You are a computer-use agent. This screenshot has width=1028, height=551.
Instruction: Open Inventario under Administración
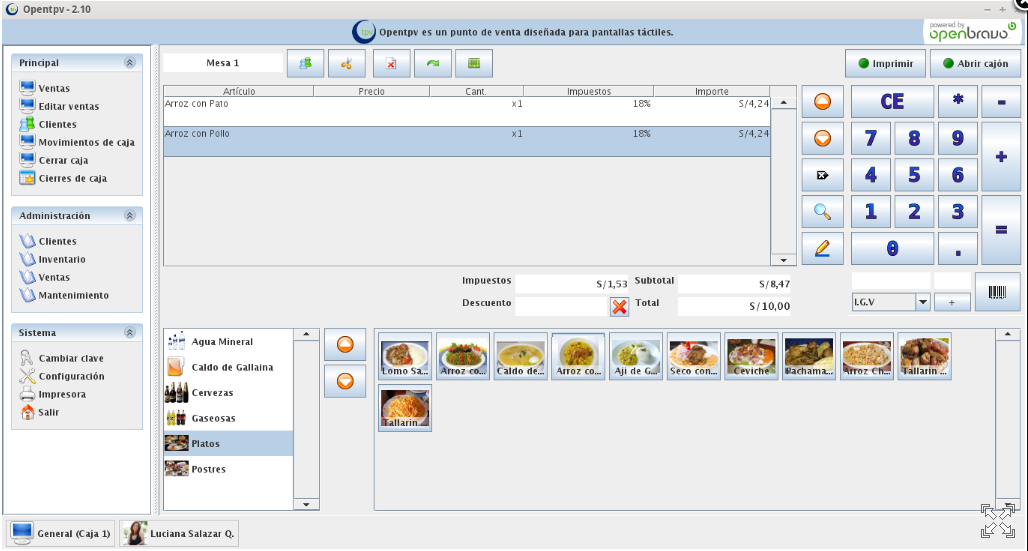(62, 259)
